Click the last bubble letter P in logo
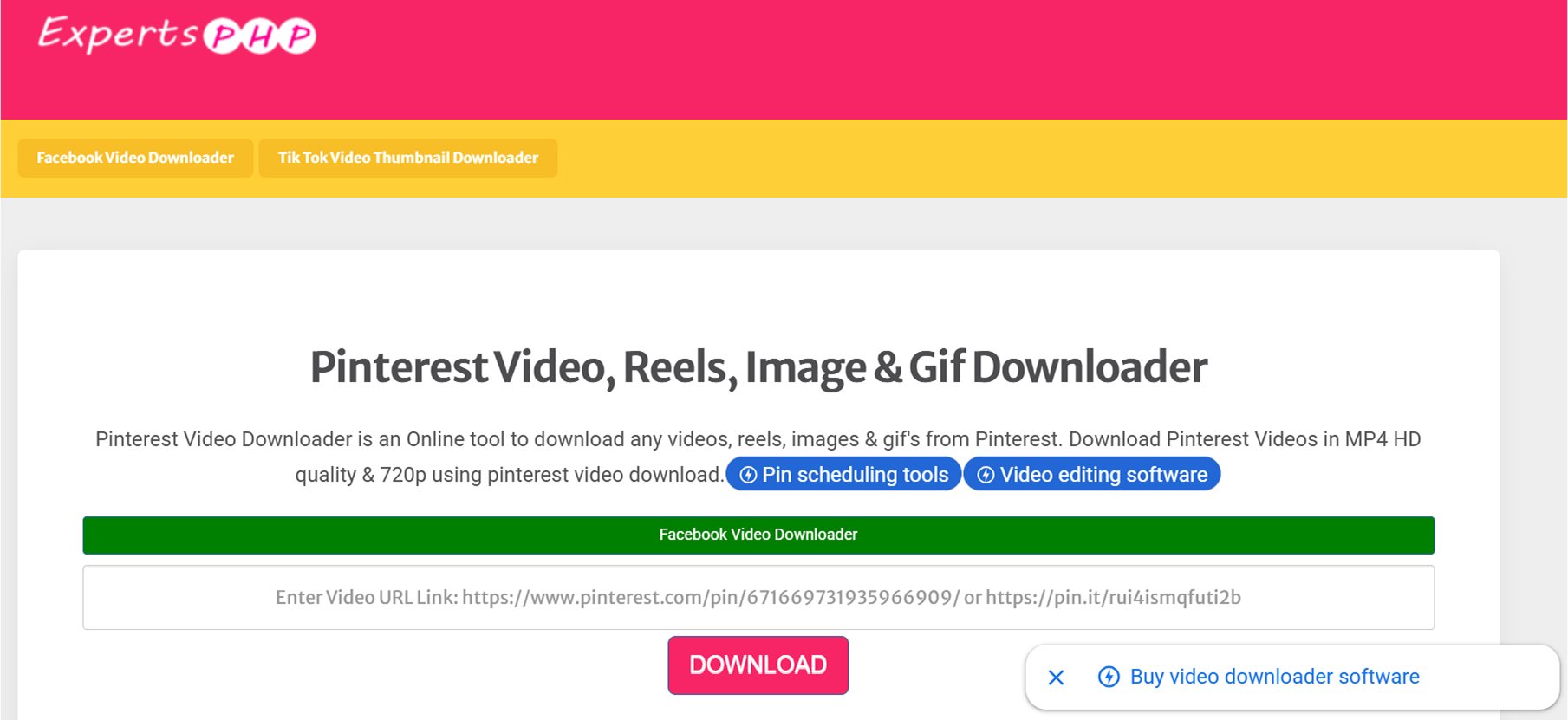The width and height of the screenshot is (1568, 720). (298, 36)
